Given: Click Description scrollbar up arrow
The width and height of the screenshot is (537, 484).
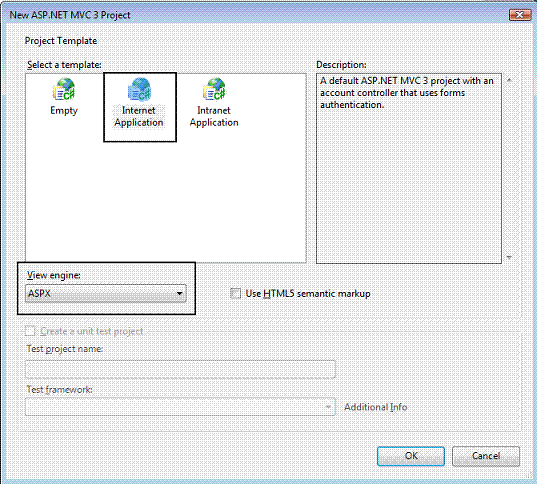Looking at the screenshot, I should [x=509, y=80].
